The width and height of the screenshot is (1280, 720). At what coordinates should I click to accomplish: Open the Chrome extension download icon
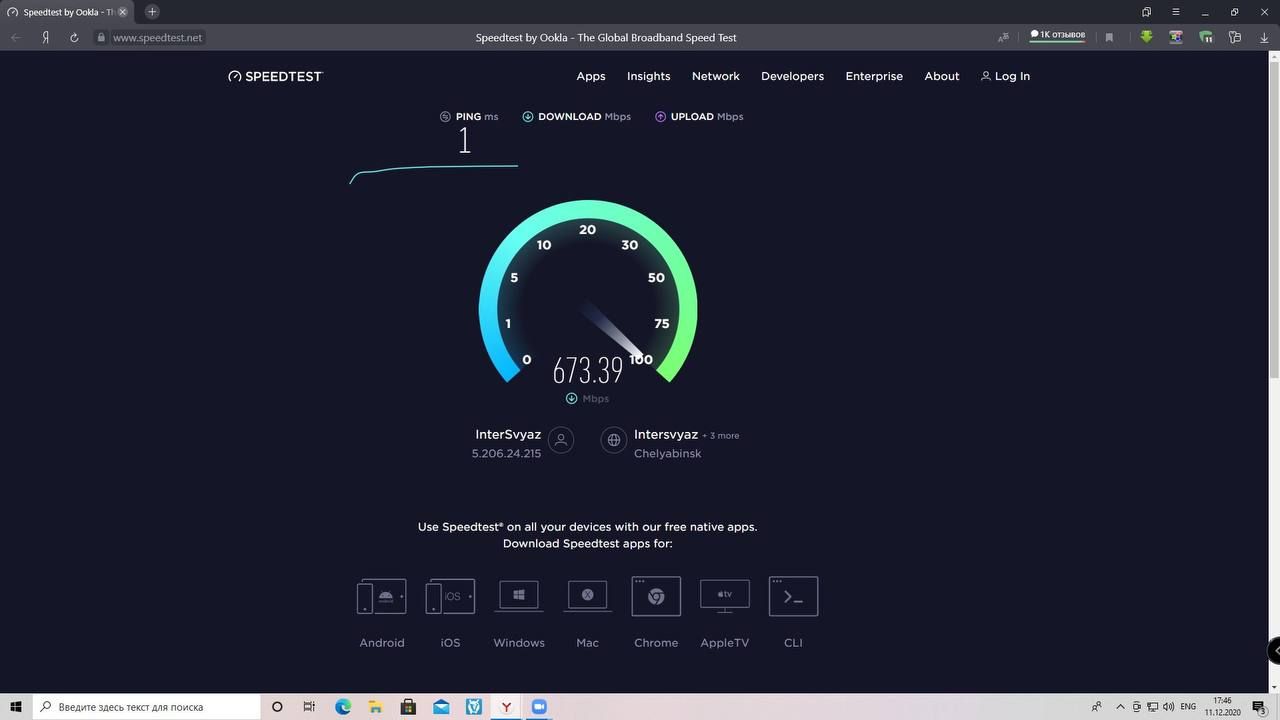(x=656, y=596)
